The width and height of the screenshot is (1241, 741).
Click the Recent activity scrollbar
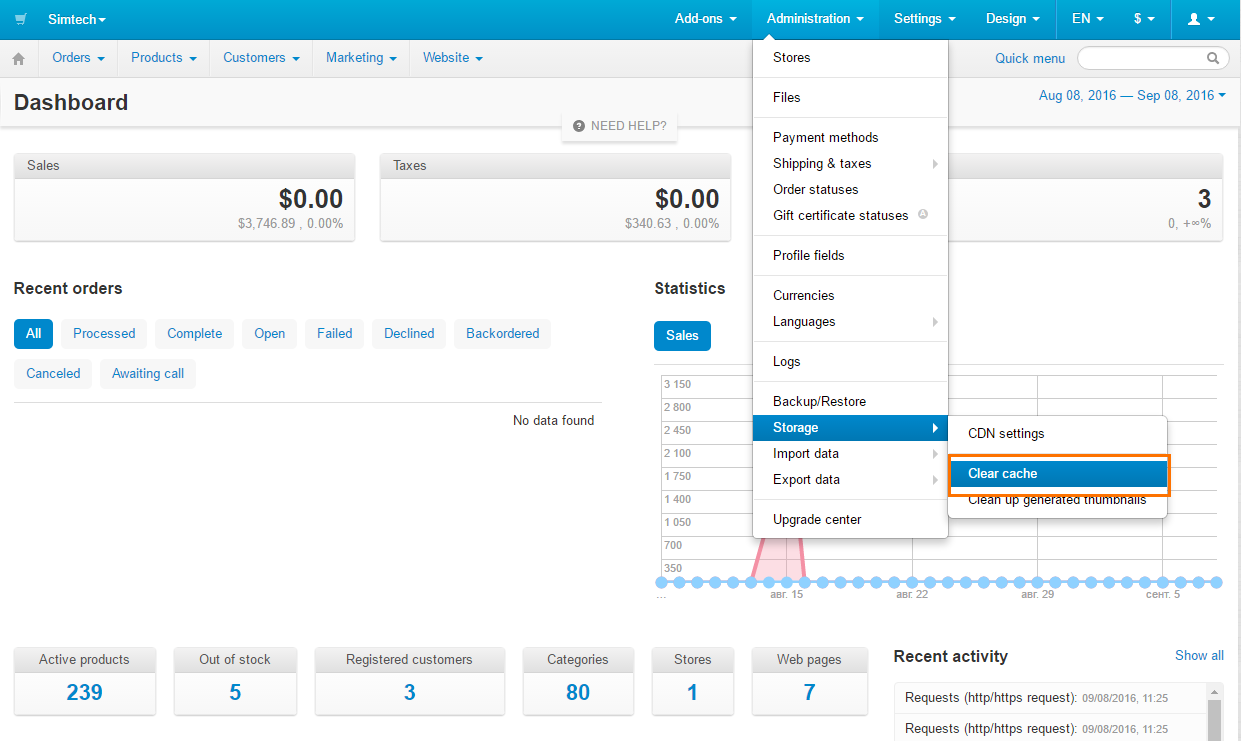click(x=1215, y=712)
